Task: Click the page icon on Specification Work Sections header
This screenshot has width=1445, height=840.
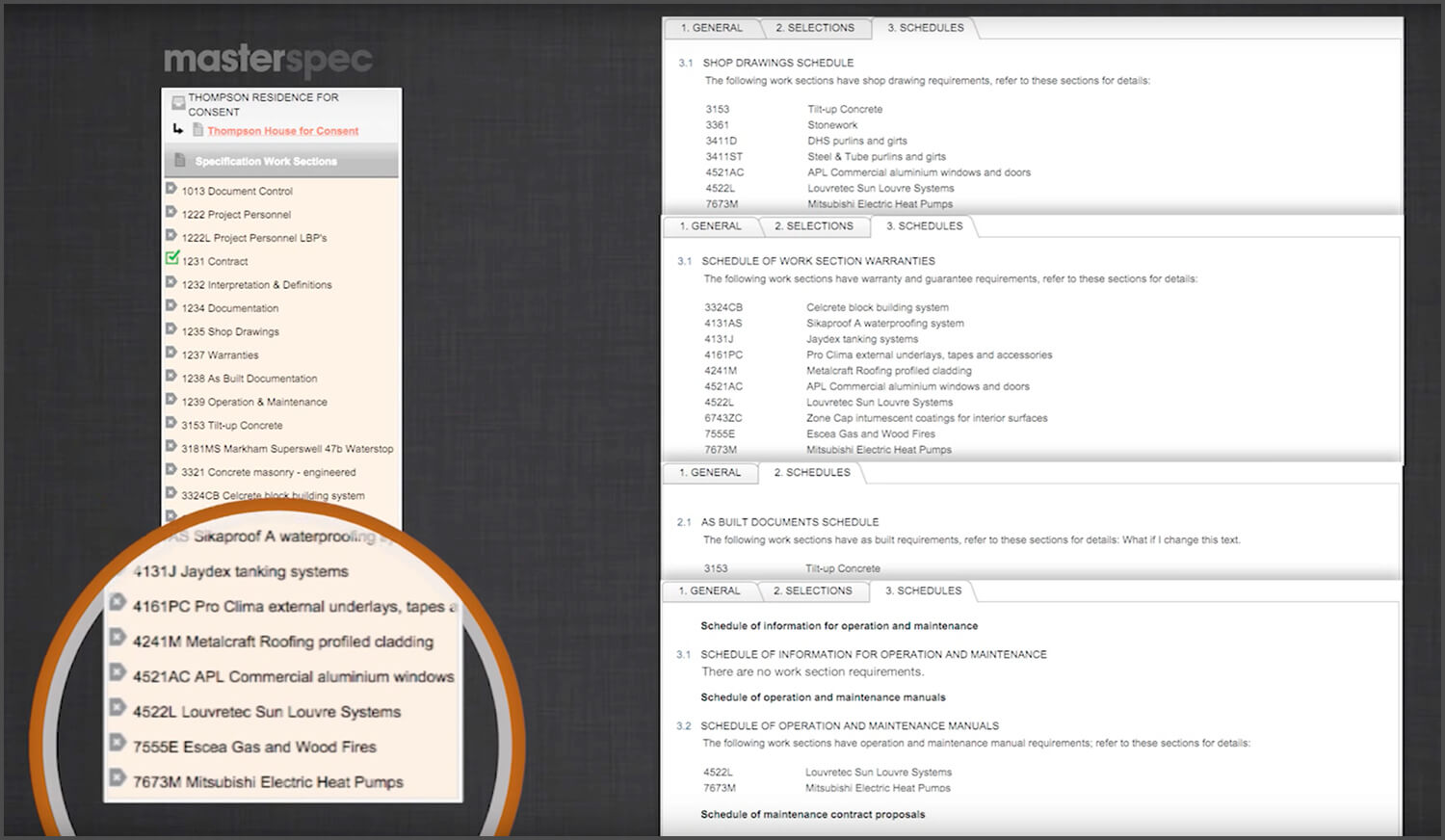Action: [x=178, y=161]
